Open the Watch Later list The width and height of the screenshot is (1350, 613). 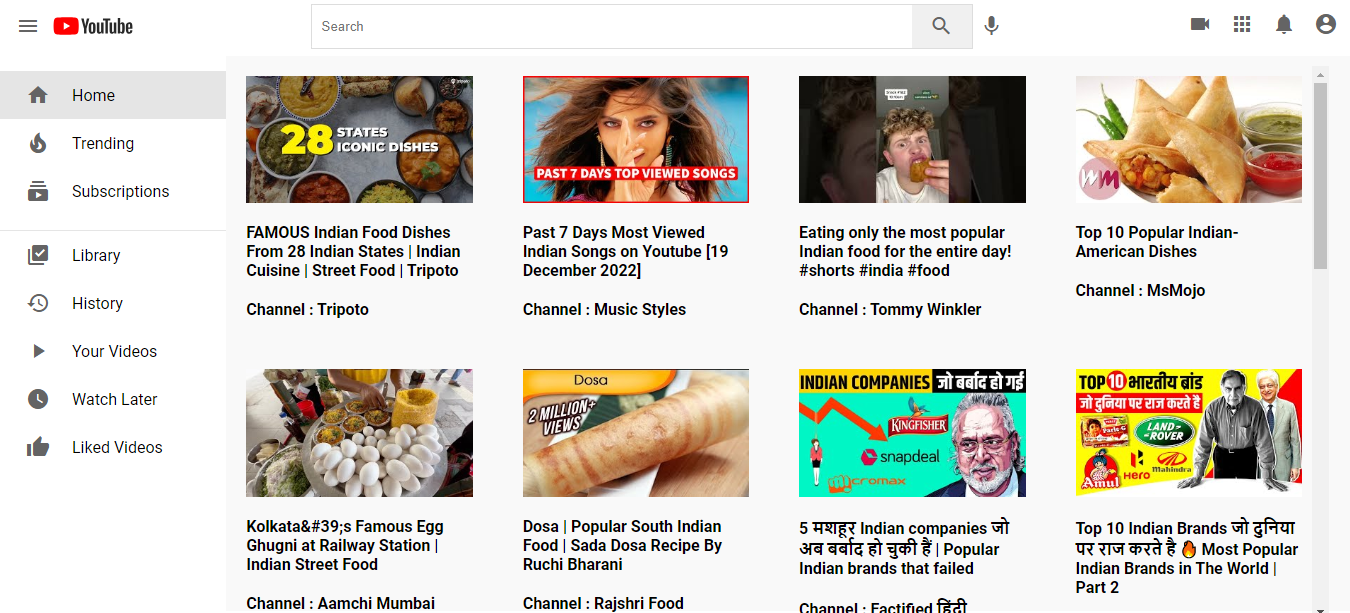click(113, 399)
